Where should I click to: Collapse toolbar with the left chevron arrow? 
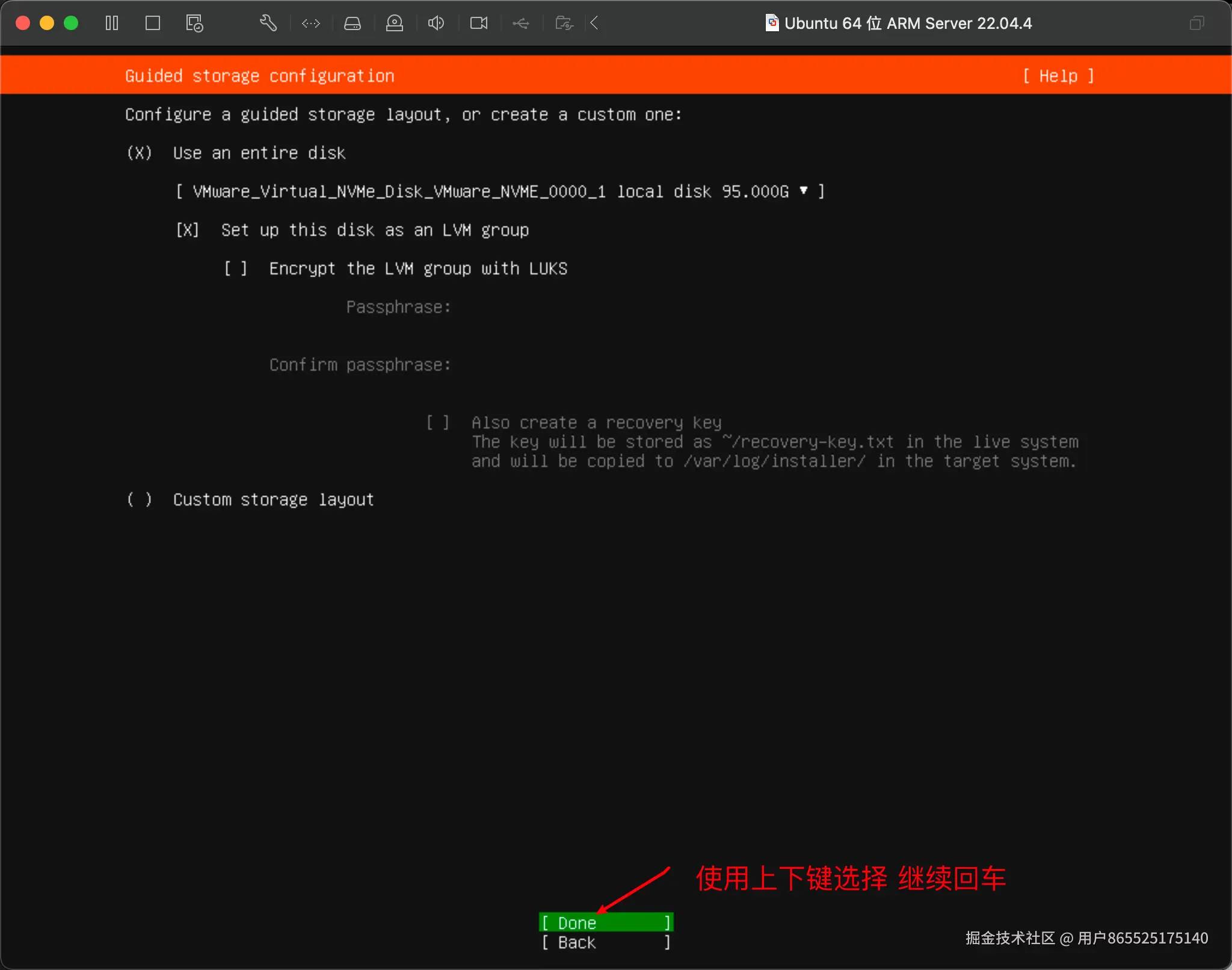594,23
